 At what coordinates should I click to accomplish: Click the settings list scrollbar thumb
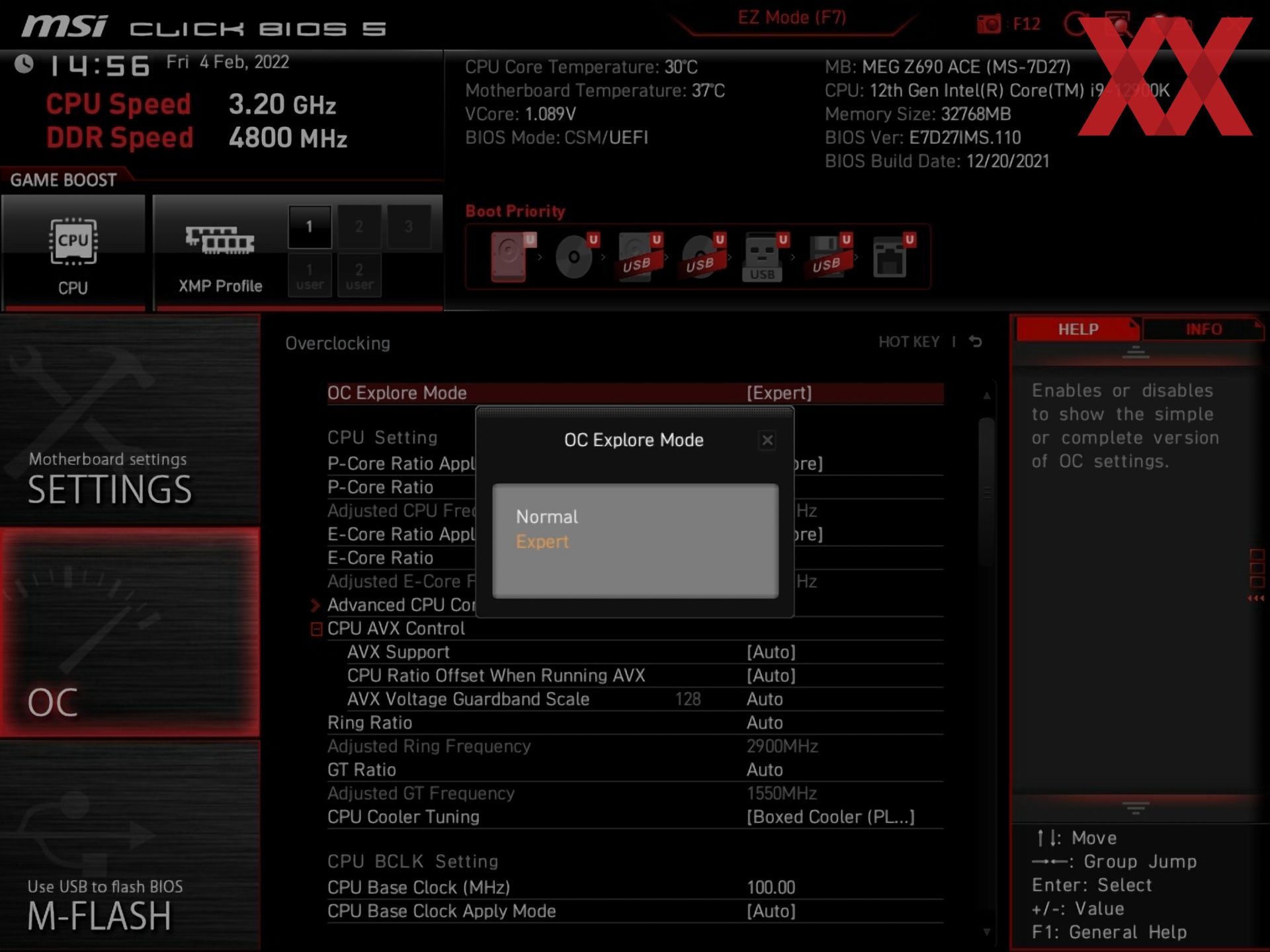[986, 493]
